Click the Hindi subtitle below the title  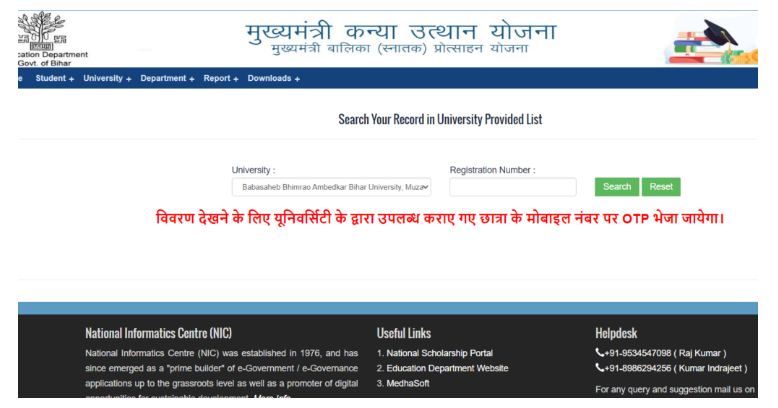click(399, 49)
